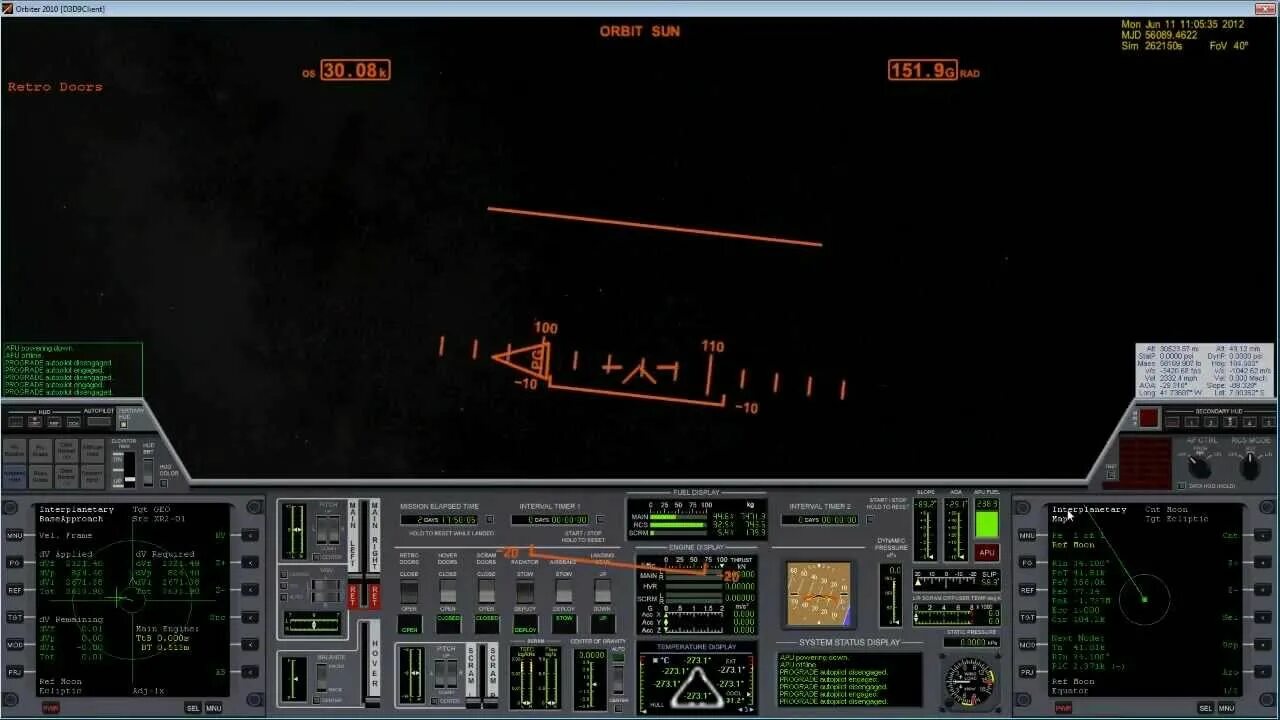Screen dimensions: 1280x720
Task: Select REF on the right MFD
Action: tap(1027, 590)
